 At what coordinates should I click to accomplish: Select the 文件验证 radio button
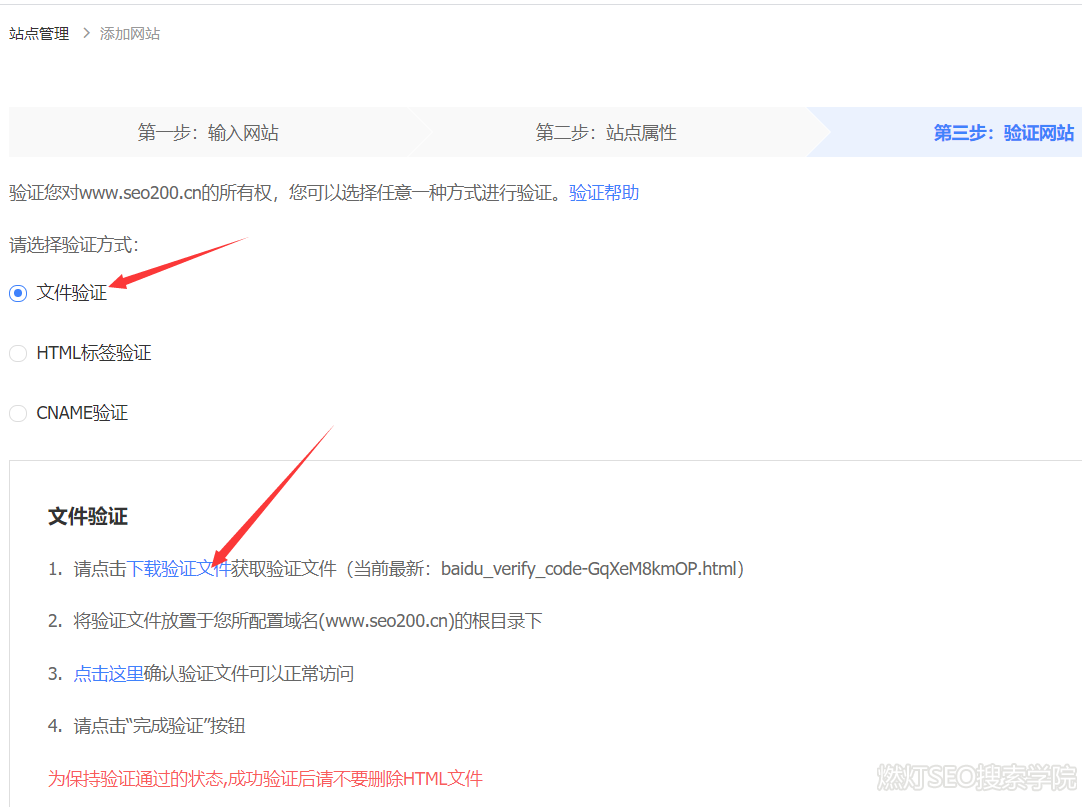coord(18,294)
